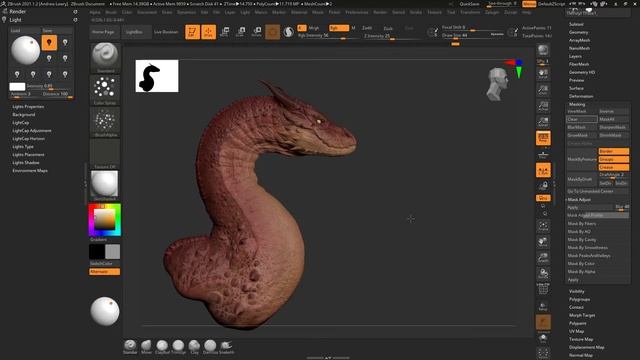Click the AAHalf icon

click(x=543, y=122)
